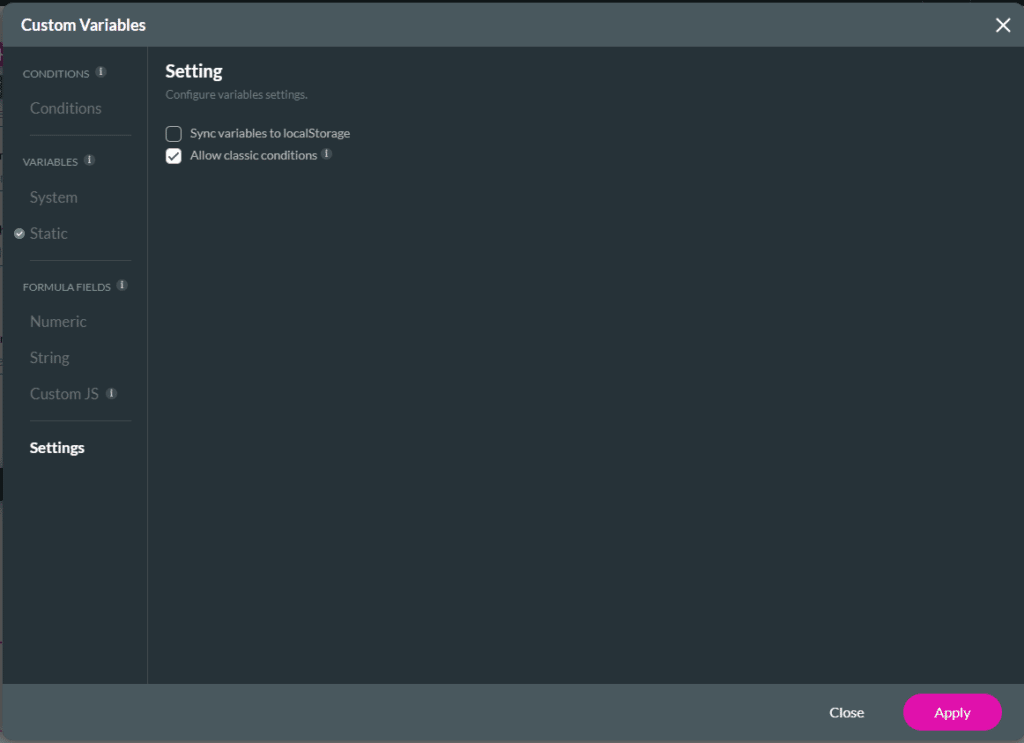Open the Conditions section in sidebar
1024x743 pixels.
(x=65, y=108)
